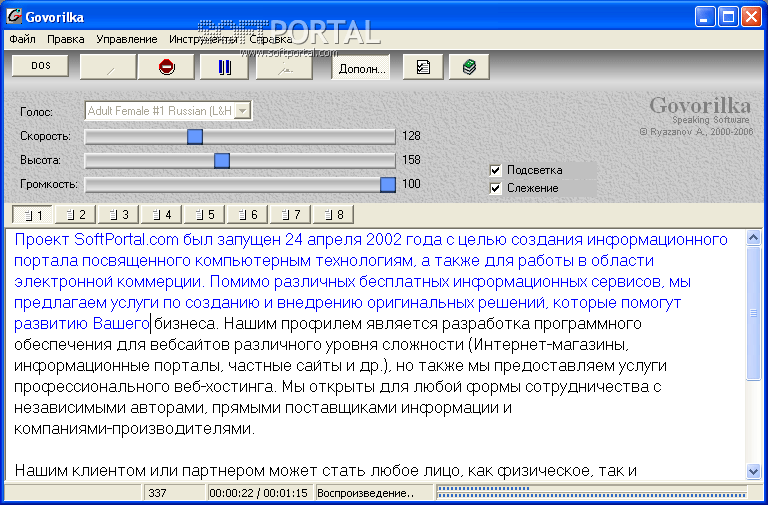
Task: Click the word 'компаниями-производителями' in text
Action: 133,429
